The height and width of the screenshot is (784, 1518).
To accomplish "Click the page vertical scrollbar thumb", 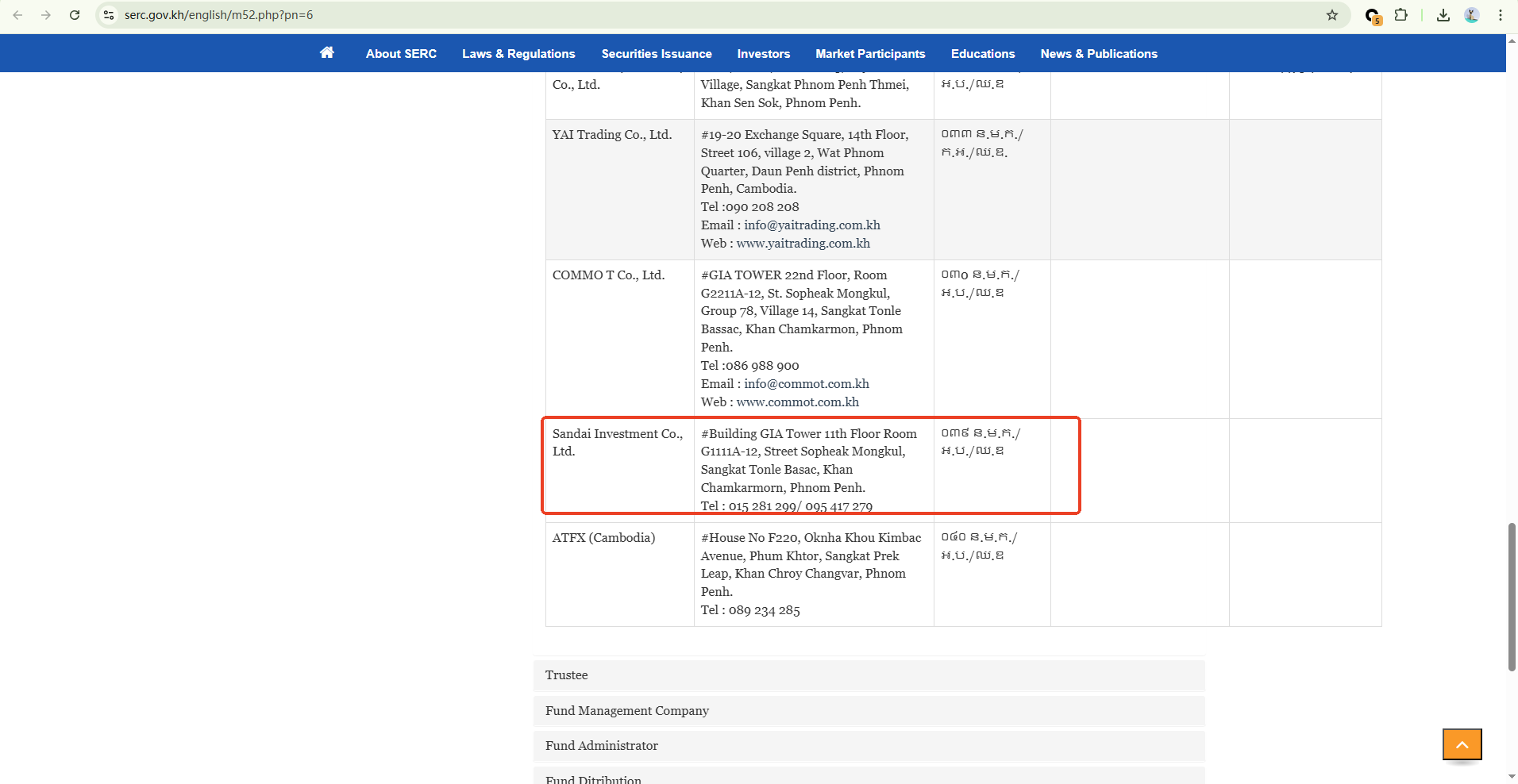I will coord(1512,597).
